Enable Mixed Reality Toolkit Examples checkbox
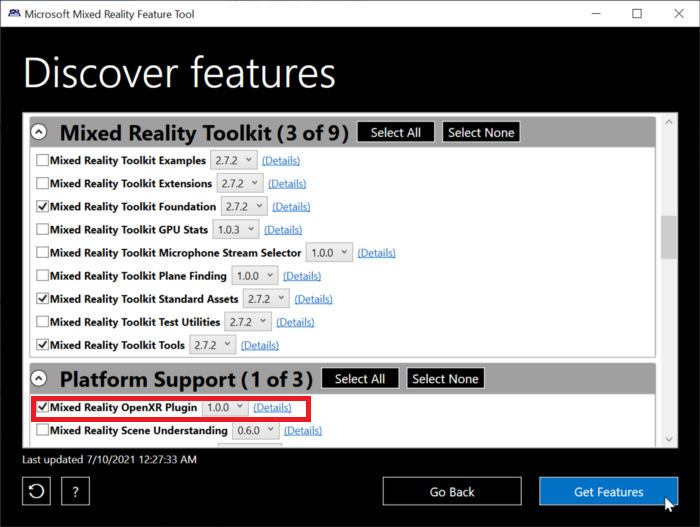Screen dimensions: 700x527 (42, 160)
